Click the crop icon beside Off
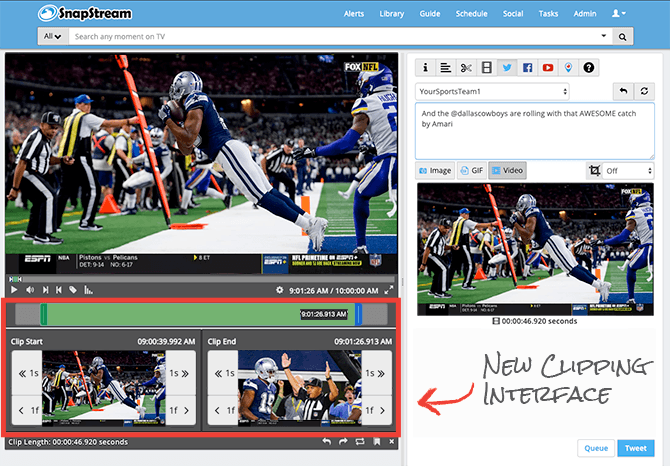Viewport: 670px width, 466px height. 595,171
